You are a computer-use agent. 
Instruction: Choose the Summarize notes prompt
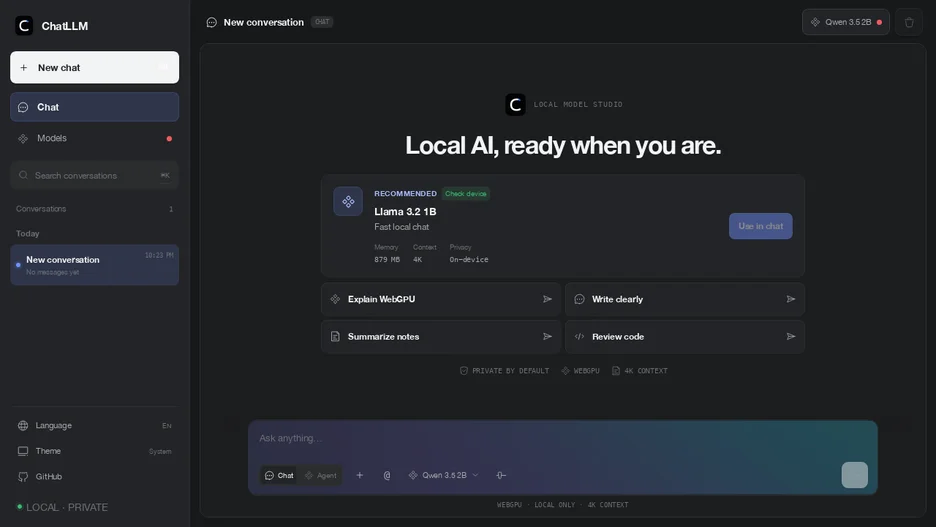[x=441, y=337]
